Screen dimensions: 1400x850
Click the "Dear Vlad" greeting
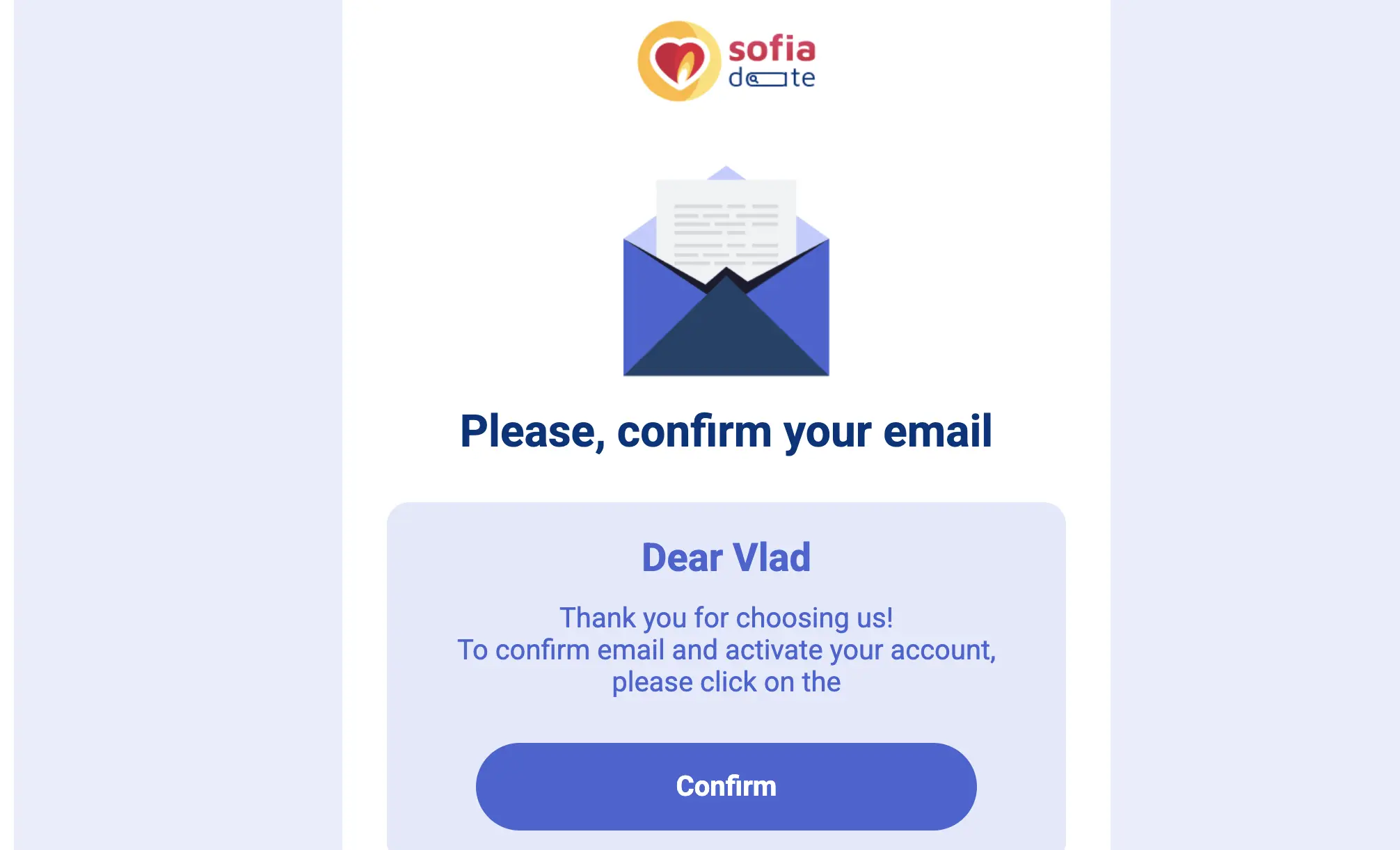click(x=726, y=557)
